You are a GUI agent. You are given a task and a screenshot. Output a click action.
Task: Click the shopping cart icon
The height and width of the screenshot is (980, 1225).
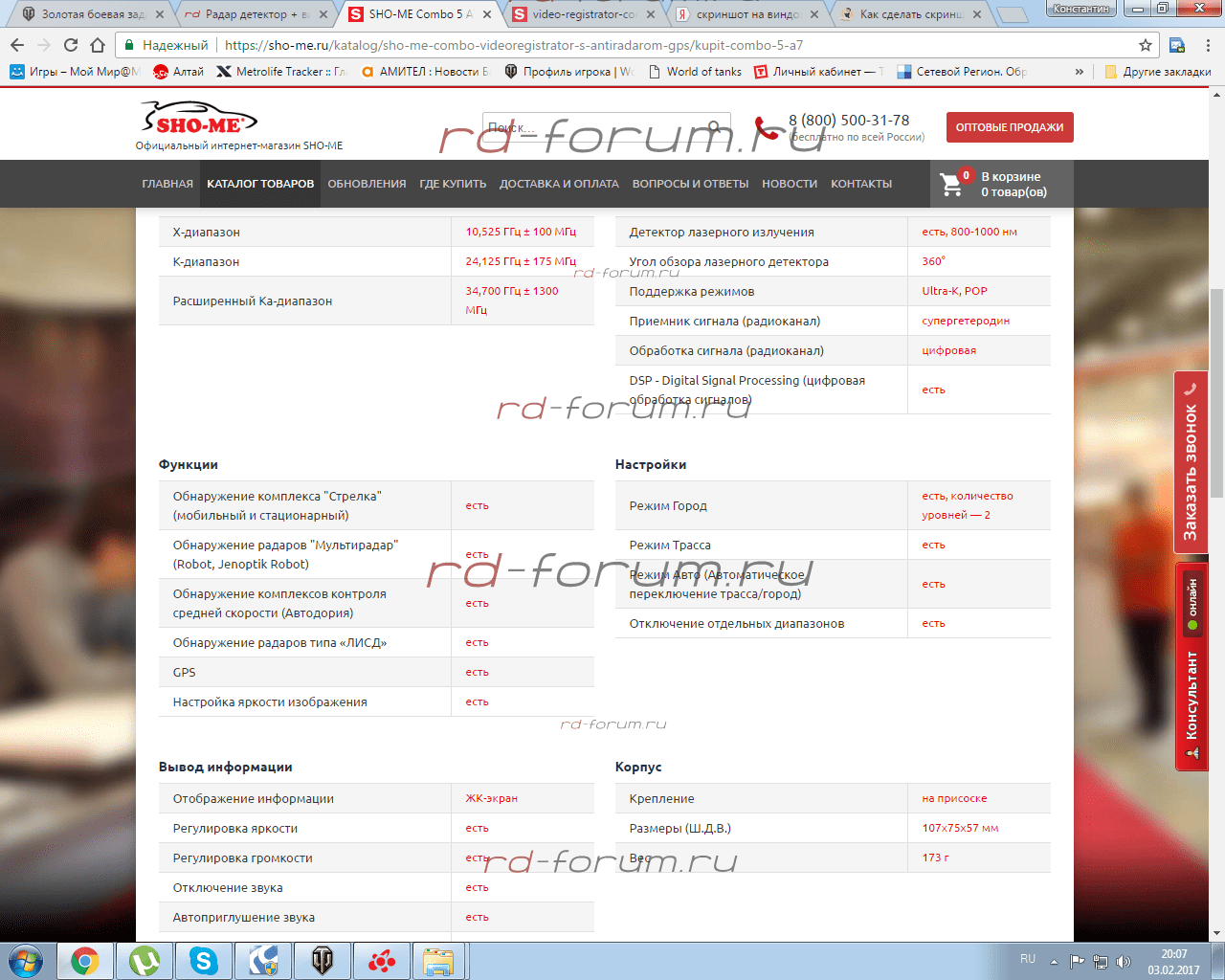(951, 184)
